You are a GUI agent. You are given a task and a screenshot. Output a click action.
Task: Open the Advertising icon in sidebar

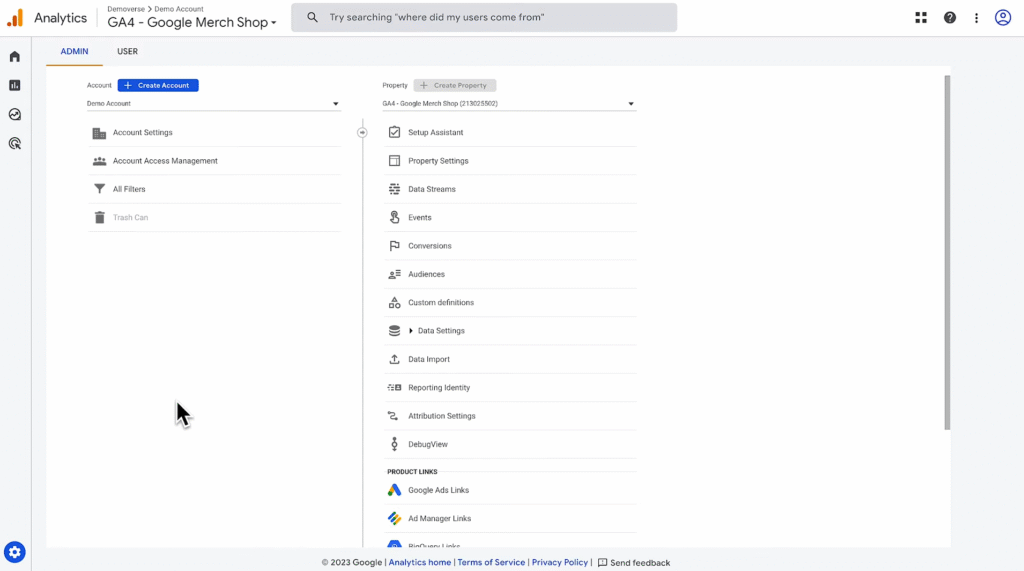click(14, 143)
